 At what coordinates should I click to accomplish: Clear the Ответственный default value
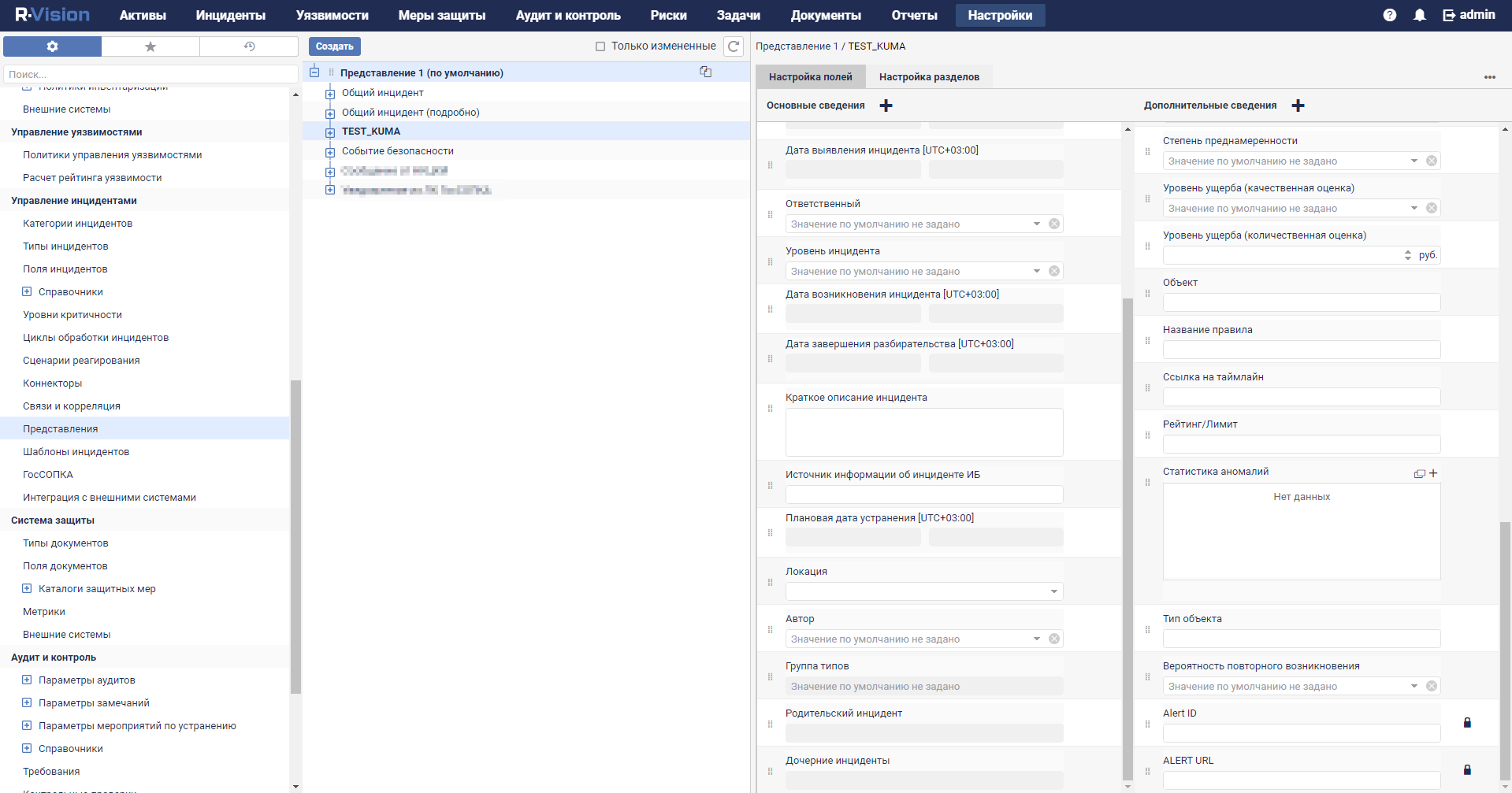pyautogui.click(x=1054, y=224)
